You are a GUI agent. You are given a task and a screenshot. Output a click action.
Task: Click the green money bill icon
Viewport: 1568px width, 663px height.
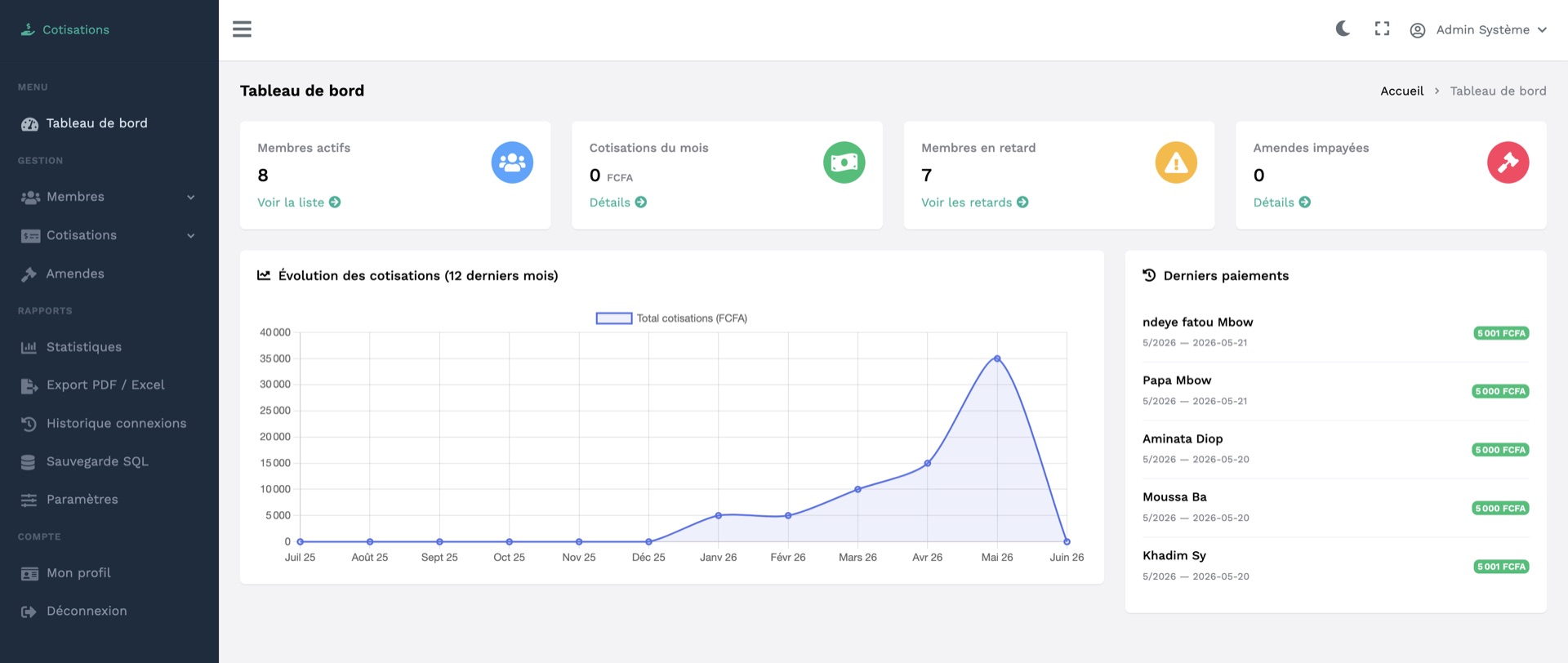[844, 162]
